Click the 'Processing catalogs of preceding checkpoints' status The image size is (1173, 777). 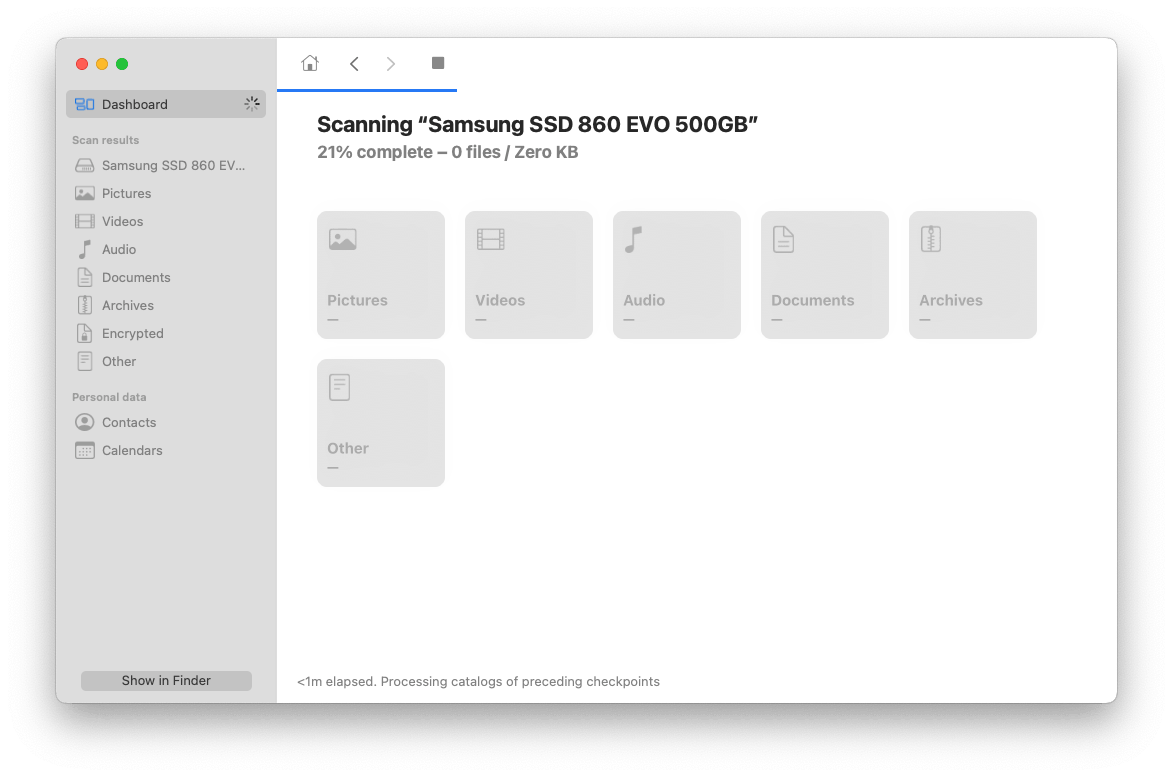click(x=520, y=681)
